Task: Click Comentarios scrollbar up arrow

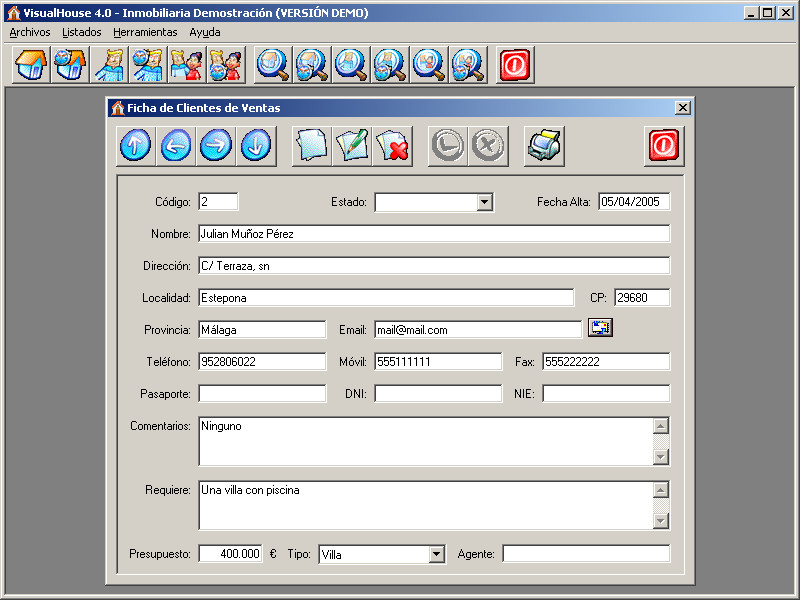Action: point(661,426)
